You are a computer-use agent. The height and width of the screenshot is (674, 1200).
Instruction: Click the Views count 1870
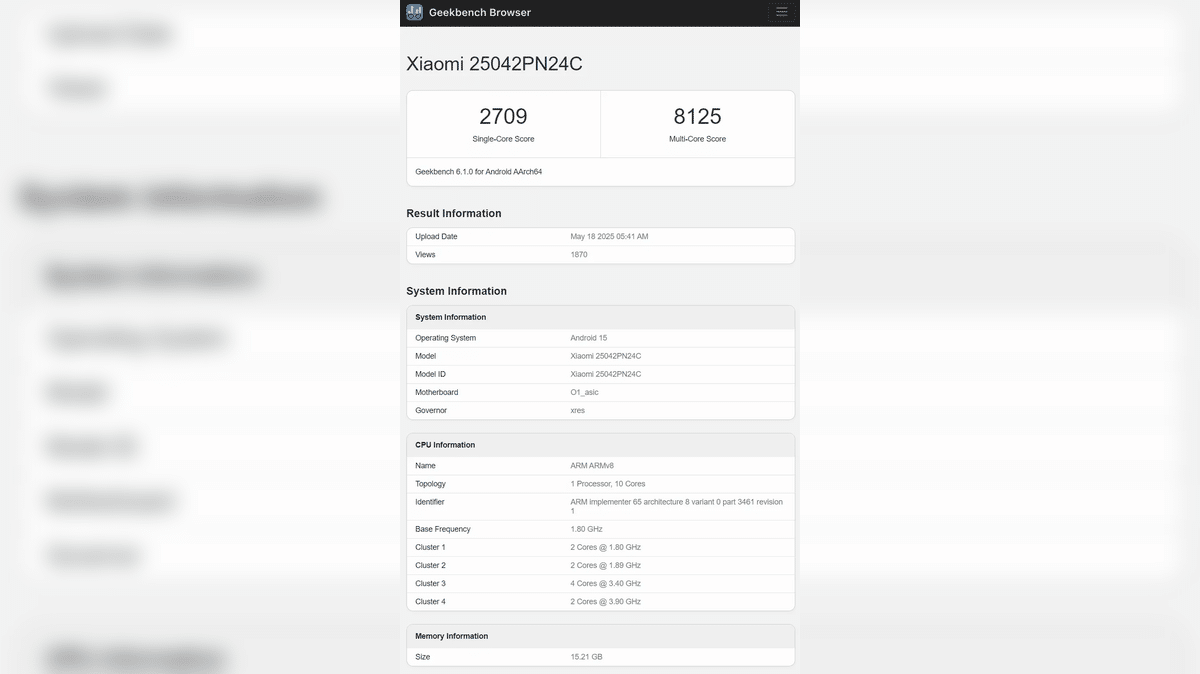pos(579,255)
